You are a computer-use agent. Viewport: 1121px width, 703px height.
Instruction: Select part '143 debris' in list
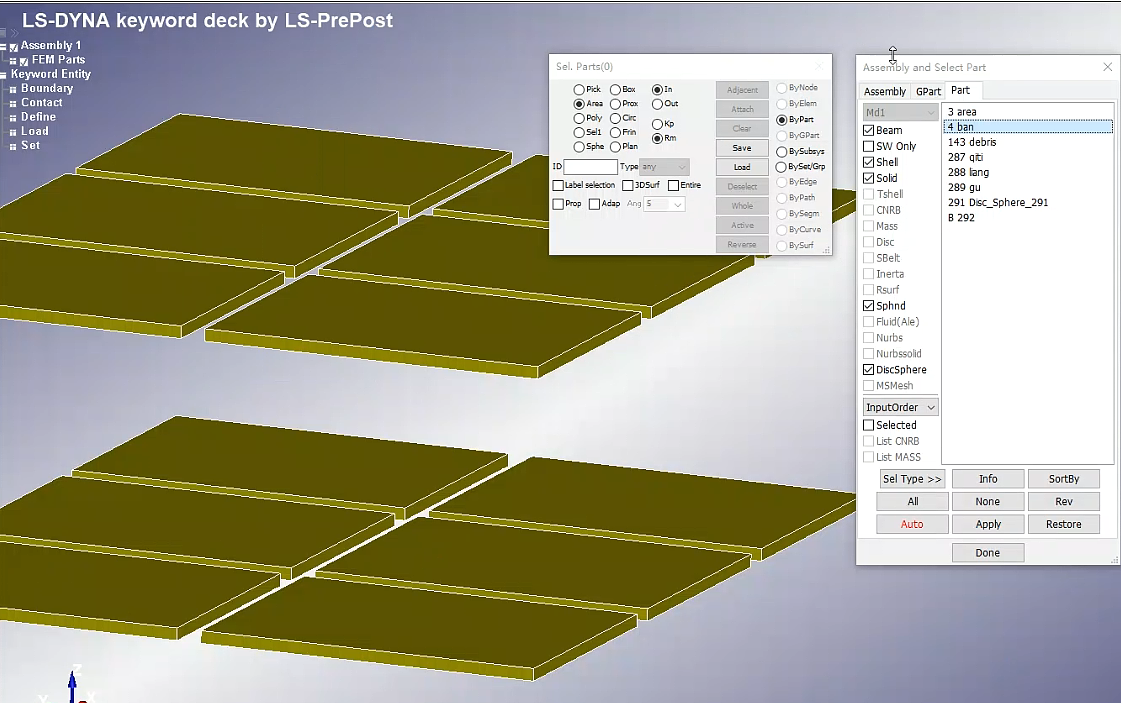[x=1028, y=142]
